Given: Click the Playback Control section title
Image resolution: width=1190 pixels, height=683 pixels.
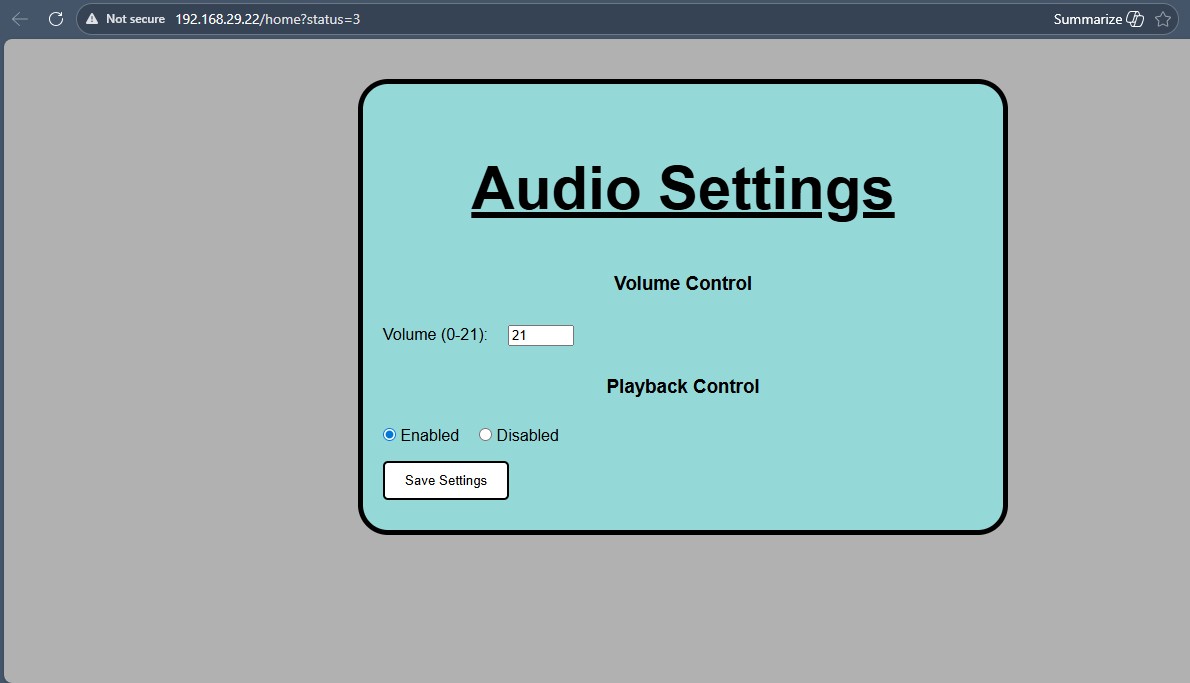Looking at the screenshot, I should pos(682,386).
